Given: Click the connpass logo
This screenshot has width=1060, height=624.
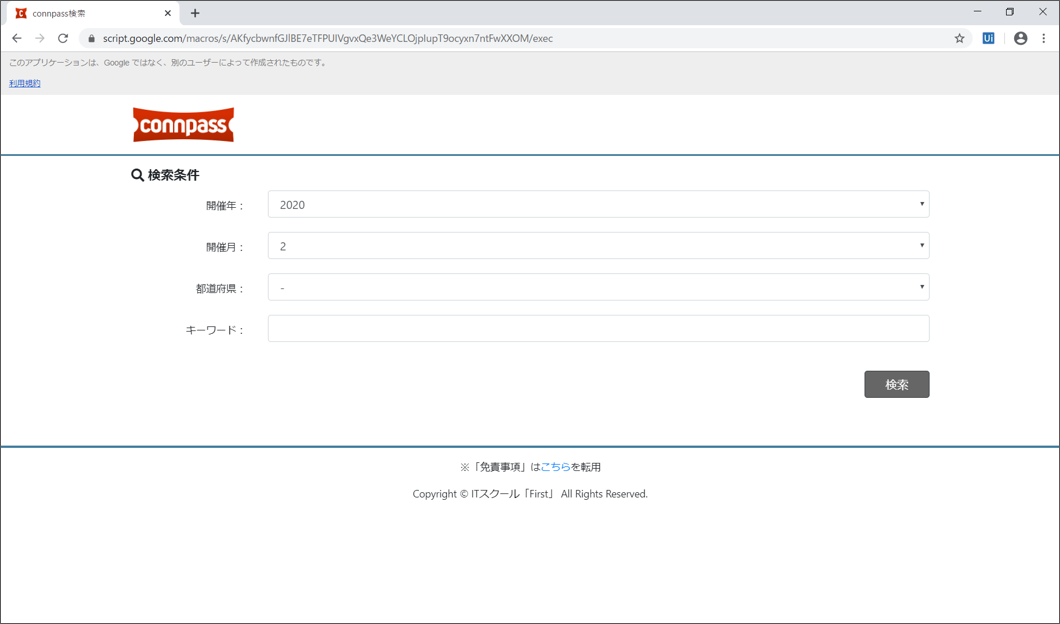Looking at the screenshot, I should [183, 125].
